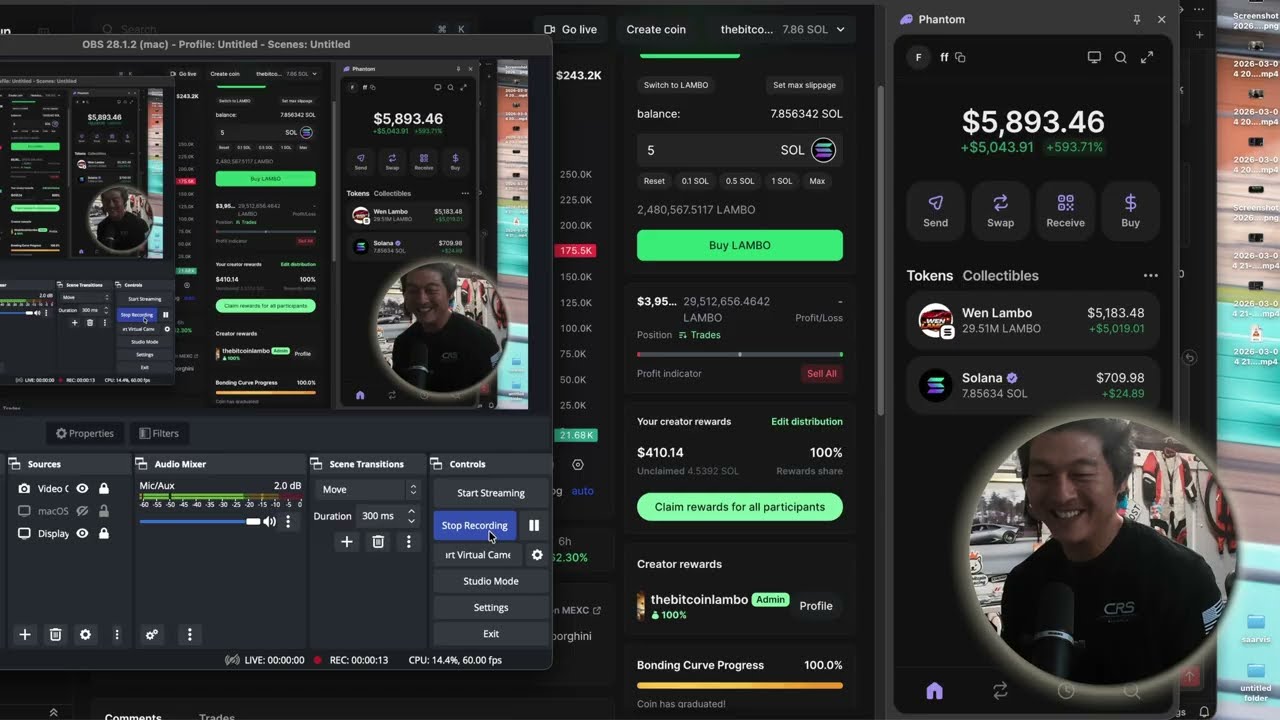The width and height of the screenshot is (1280, 720).
Task: Pin the Phantom extension panel
Action: (x=1136, y=19)
